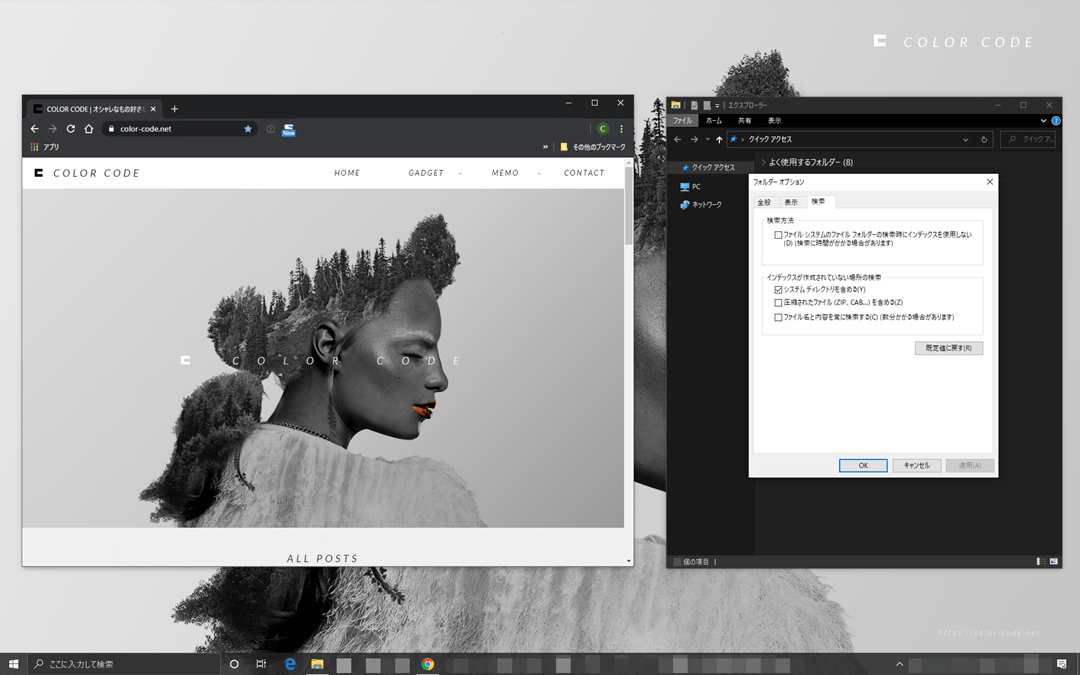Click the scroll down arrow in Chrome page
Screen dimensions: 1080x675
click(x=628, y=561)
